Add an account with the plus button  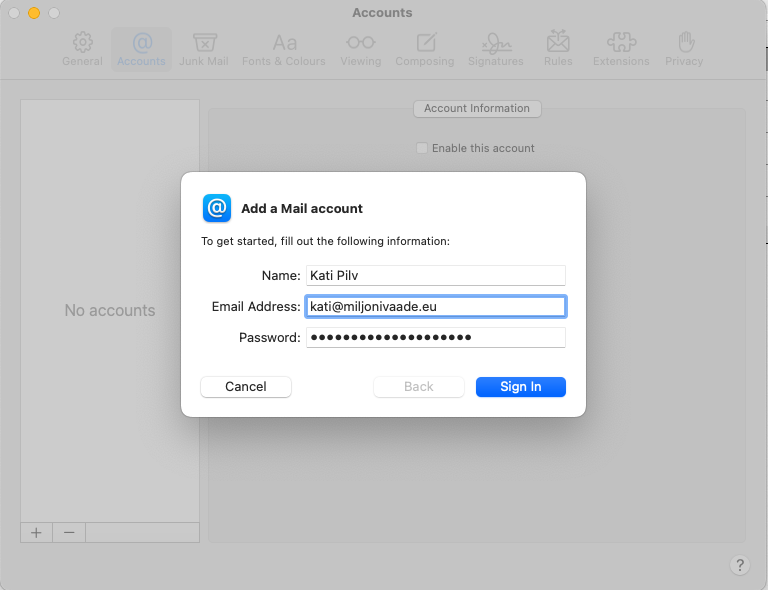click(36, 533)
